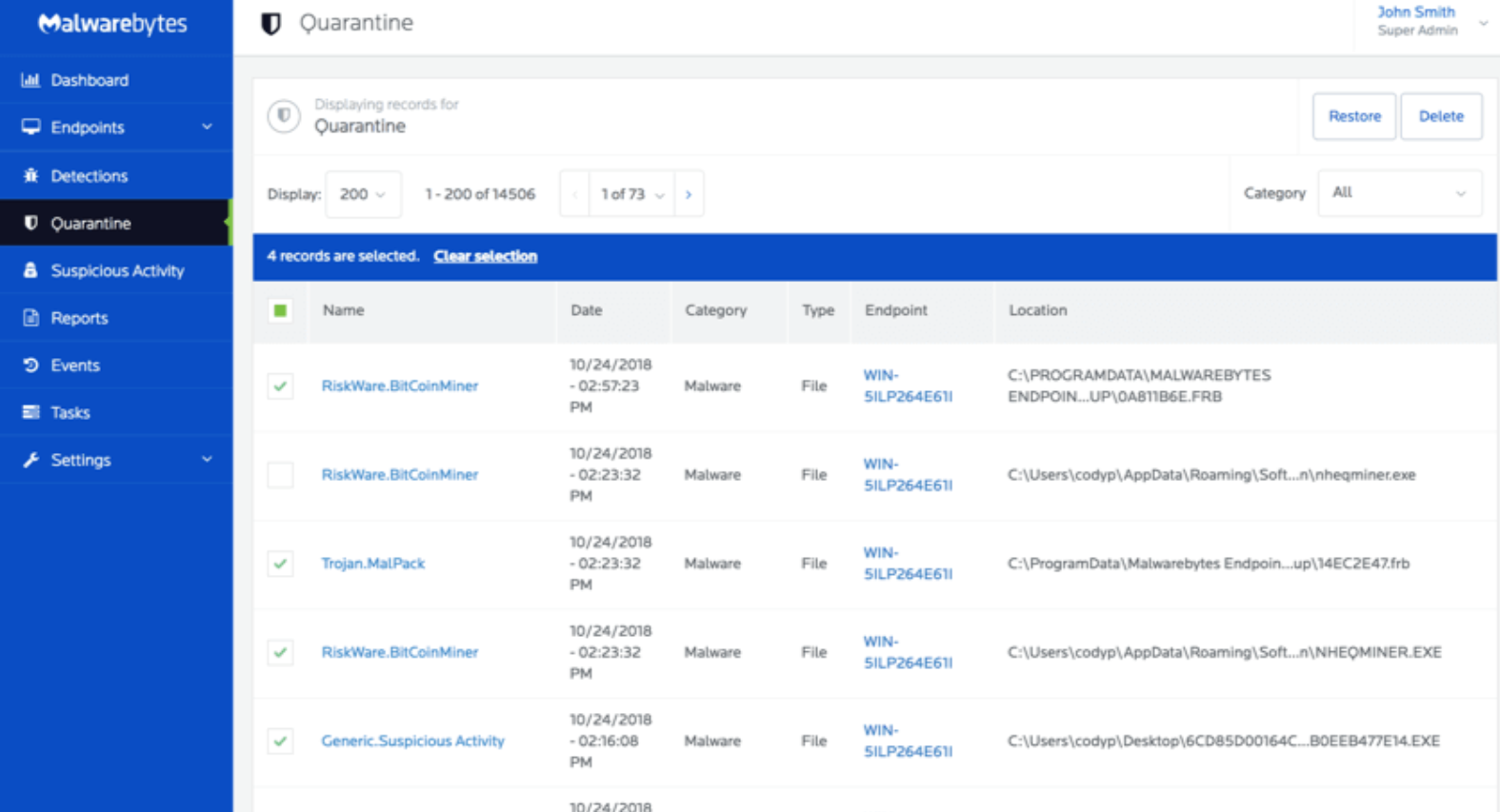Click the 1 - 200 of 14506 record count
1500x812 pixels.
pos(480,194)
